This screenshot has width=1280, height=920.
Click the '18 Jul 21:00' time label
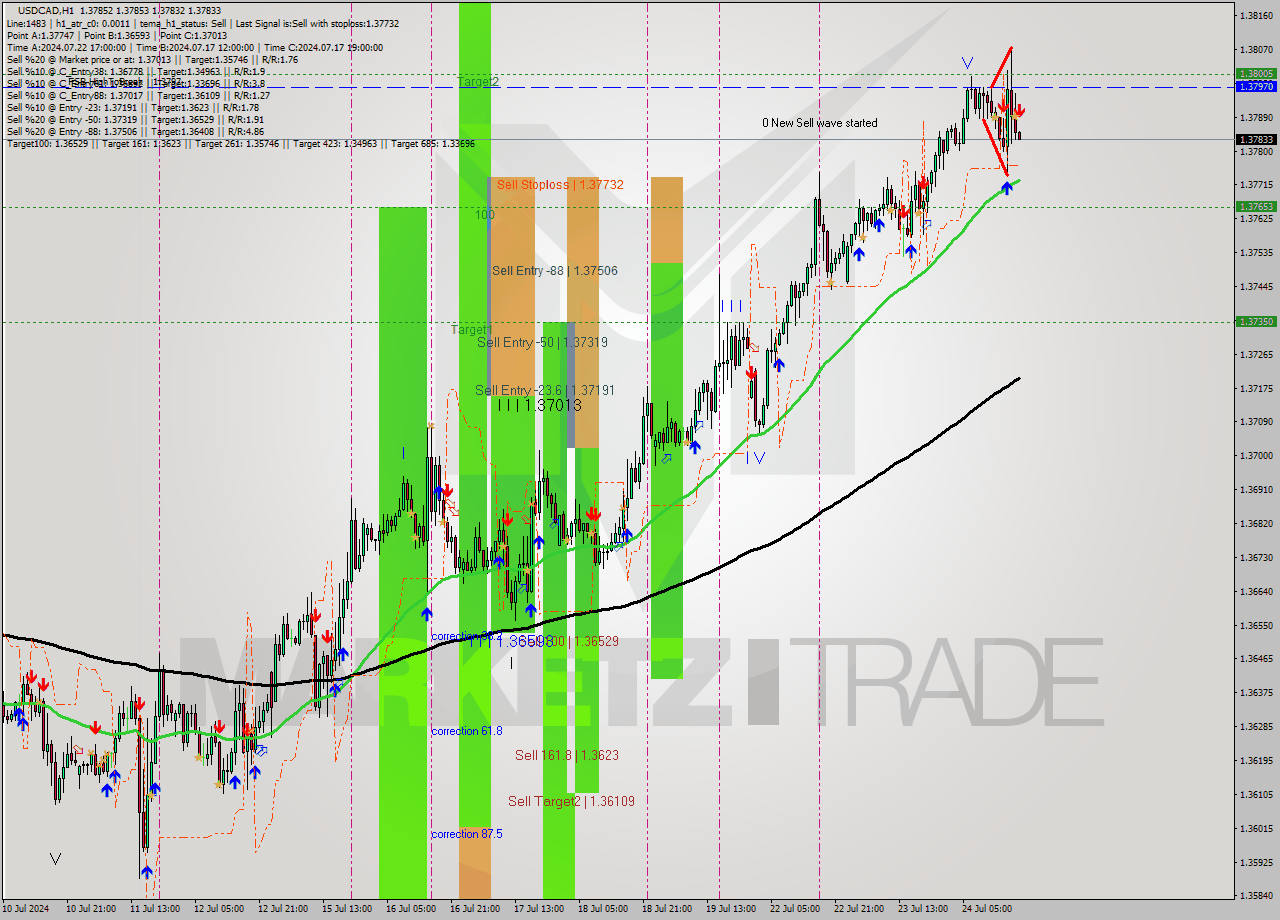pos(667,910)
